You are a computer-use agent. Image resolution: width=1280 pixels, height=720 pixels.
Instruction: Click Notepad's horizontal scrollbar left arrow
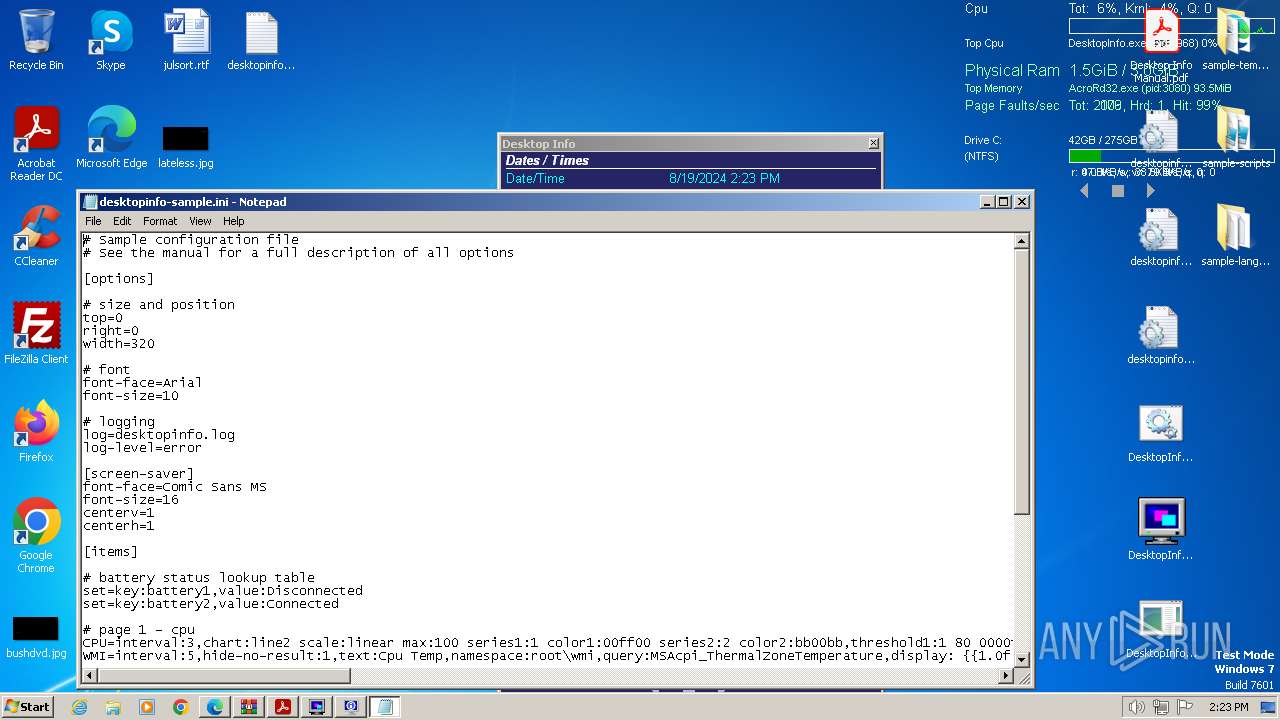90,676
